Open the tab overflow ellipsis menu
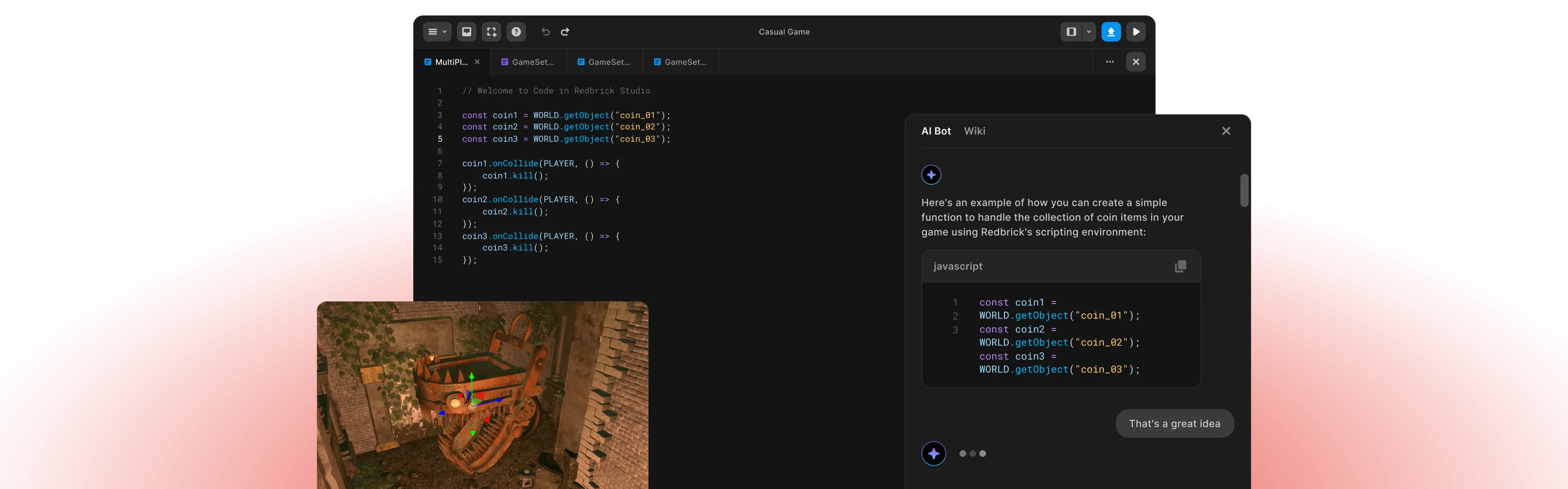The width and height of the screenshot is (1568, 489). (x=1110, y=62)
